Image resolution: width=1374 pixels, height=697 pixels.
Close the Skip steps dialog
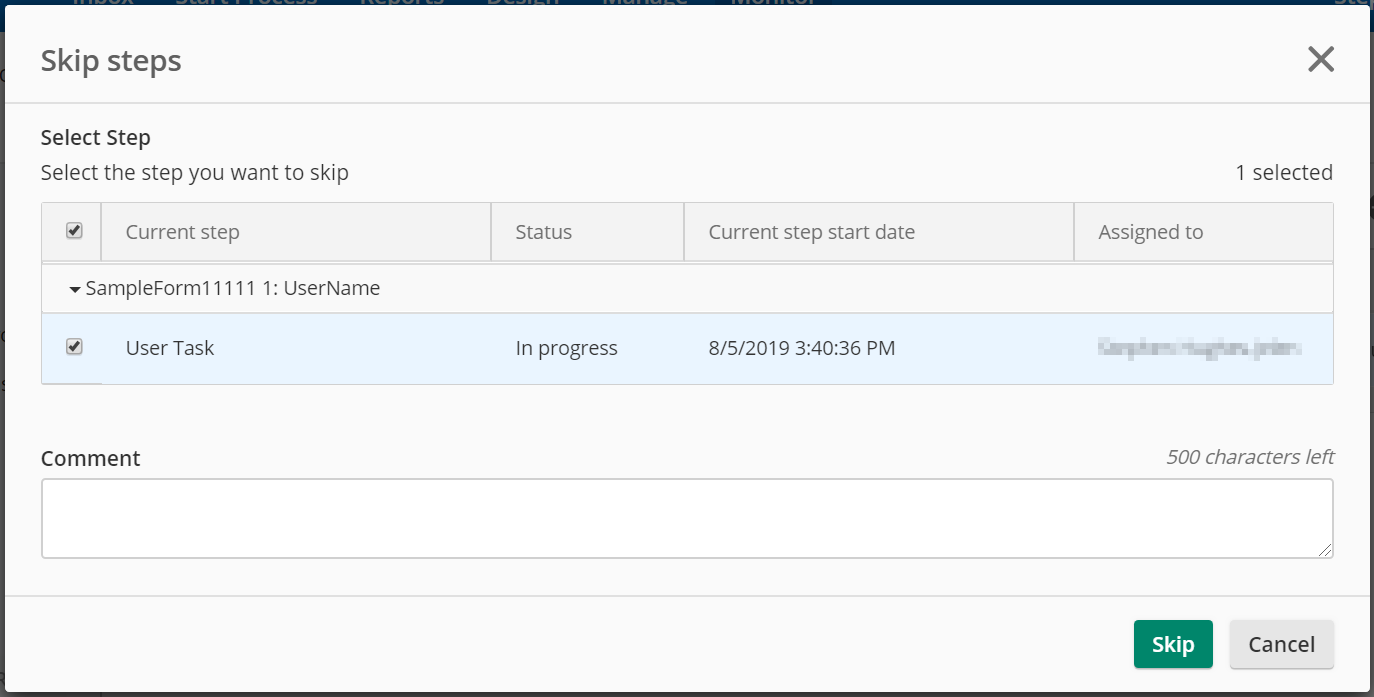point(1321,59)
